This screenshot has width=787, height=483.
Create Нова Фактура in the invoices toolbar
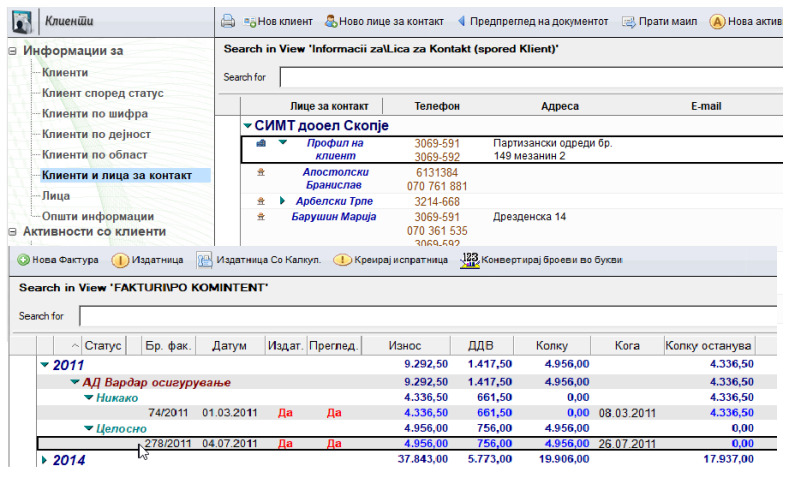pyautogui.click(x=58, y=260)
